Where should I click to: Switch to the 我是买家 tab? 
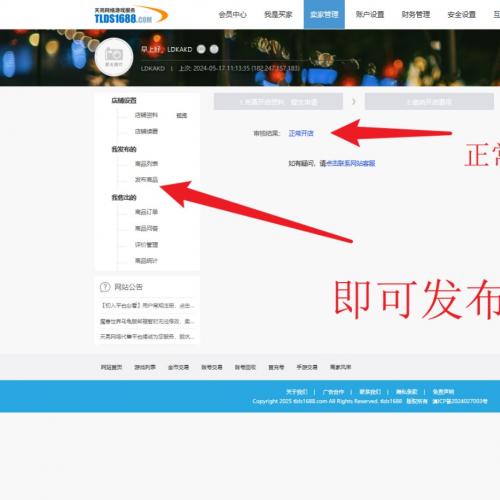pyautogui.click(x=278, y=15)
